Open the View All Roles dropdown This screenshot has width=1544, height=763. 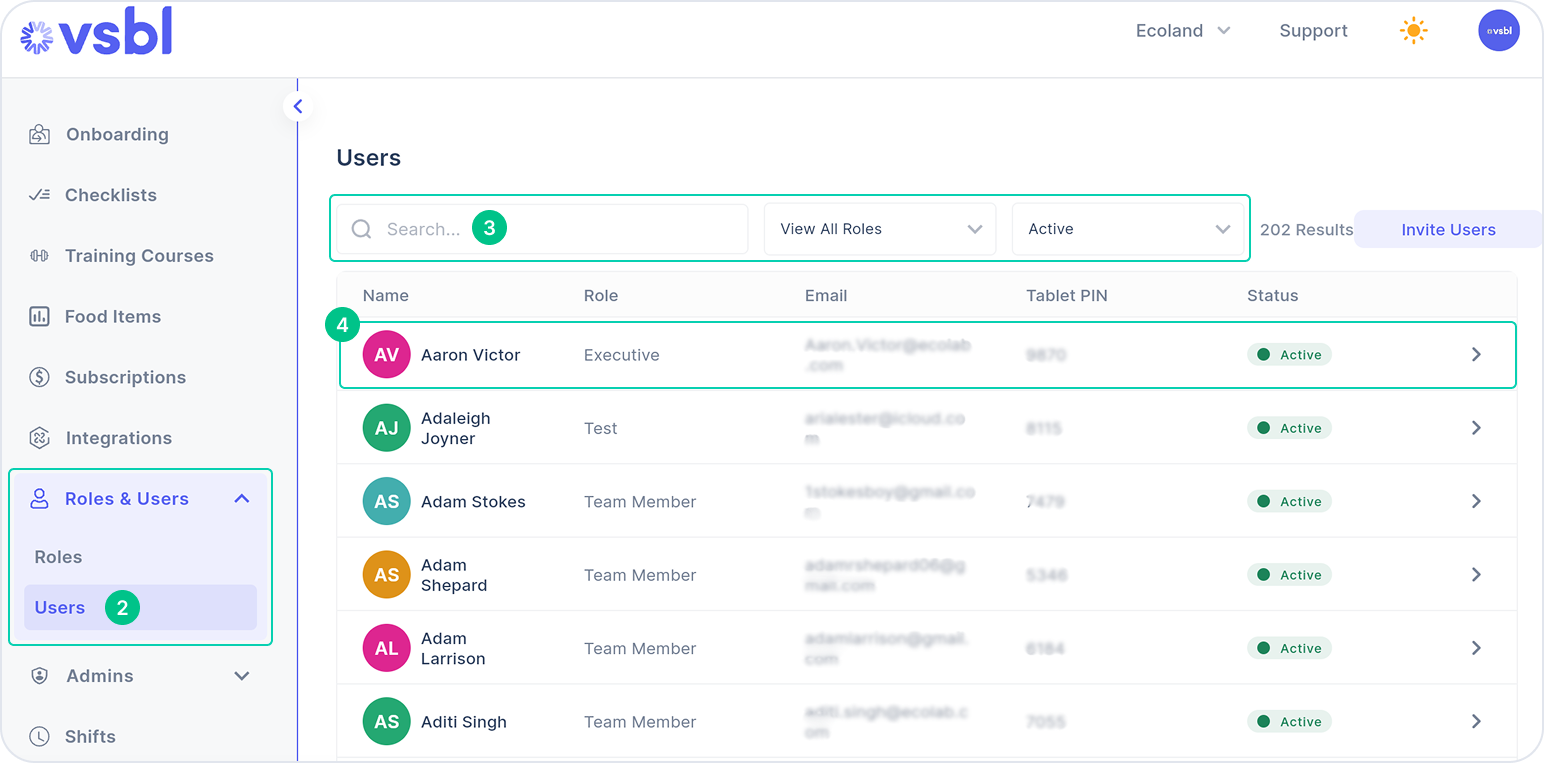pyautogui.click(x=880, y=229)
